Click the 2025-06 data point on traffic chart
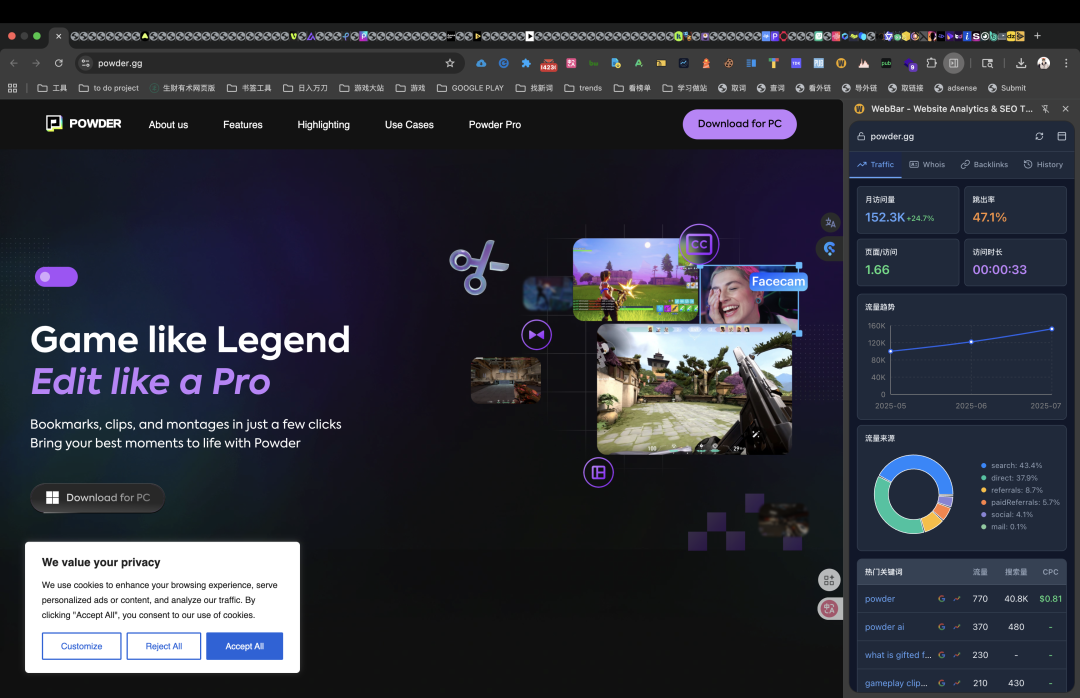Screen dimensions: 1080x698 point(971,342)
